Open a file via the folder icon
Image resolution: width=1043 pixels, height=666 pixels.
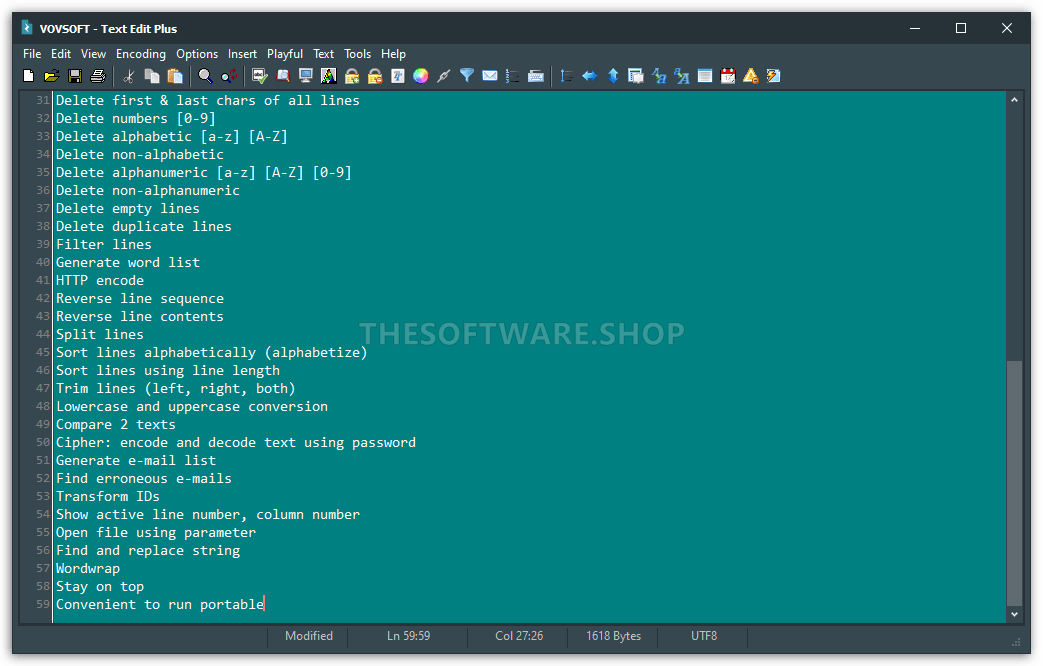pos(51,76)
